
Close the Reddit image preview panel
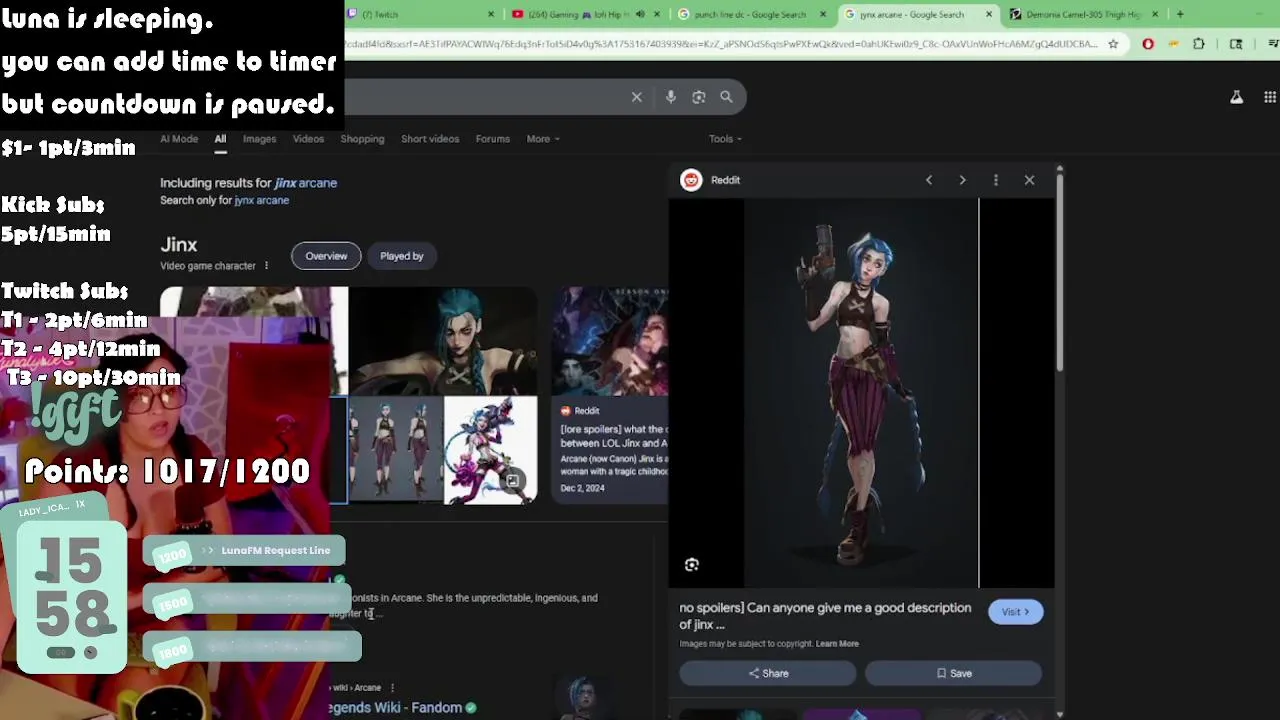coord(1029,180)
